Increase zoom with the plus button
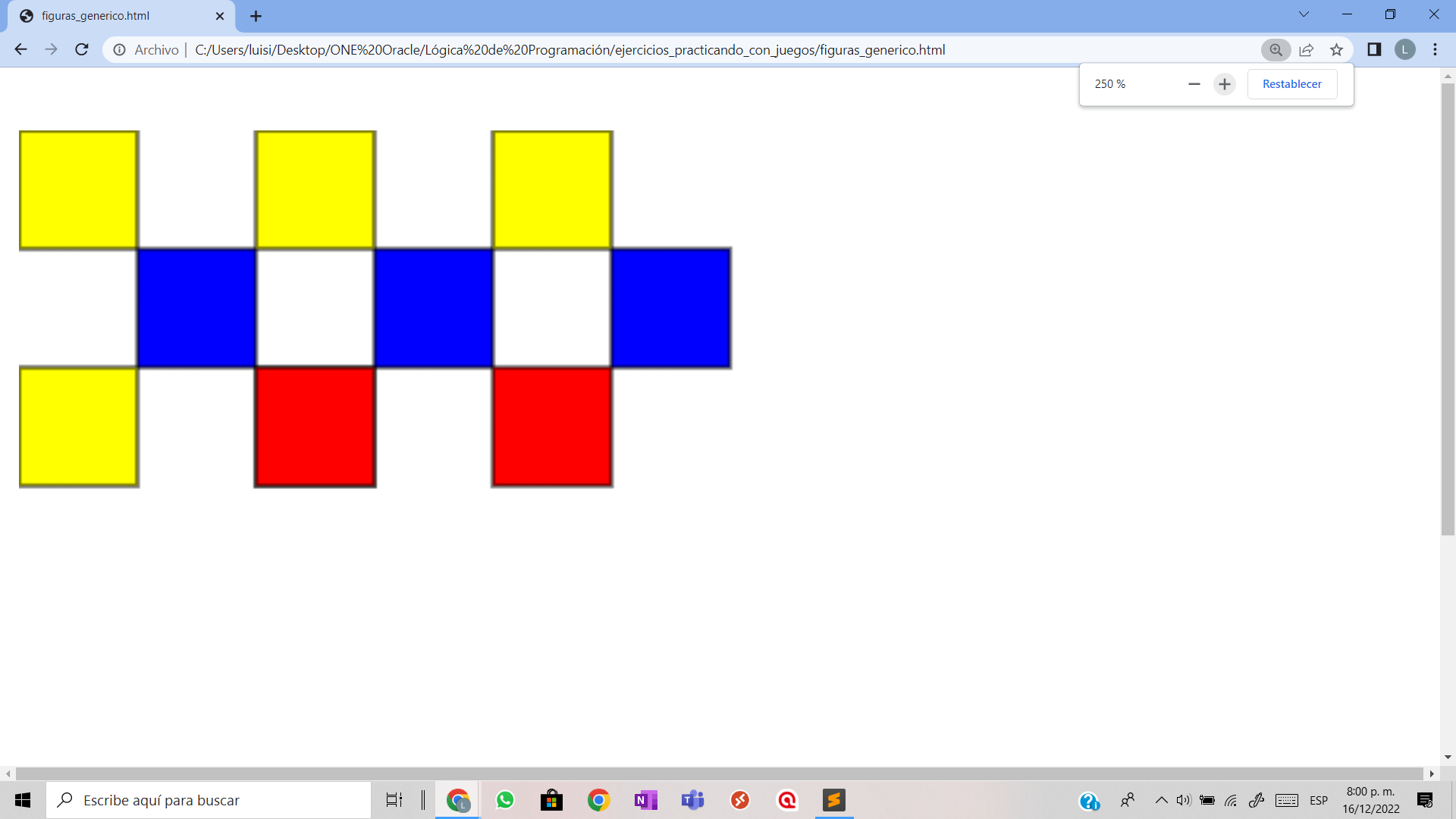Image resolution: width=1456 pixels, height=819 pixels. [x=1225, y=83]
